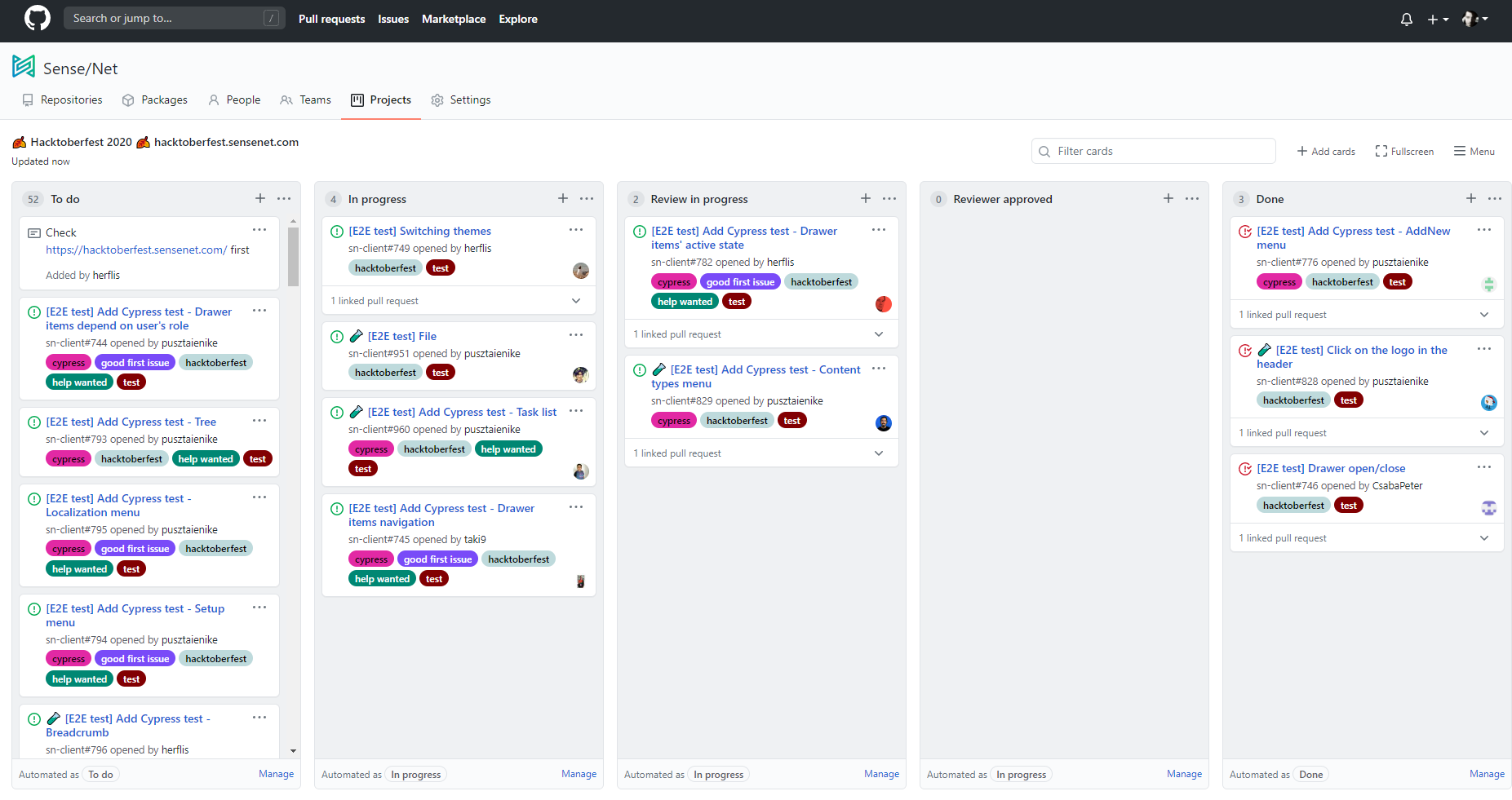1512x800 pixels.
Task: Click help wanted label on Task list card
Action: coord(508,449)
